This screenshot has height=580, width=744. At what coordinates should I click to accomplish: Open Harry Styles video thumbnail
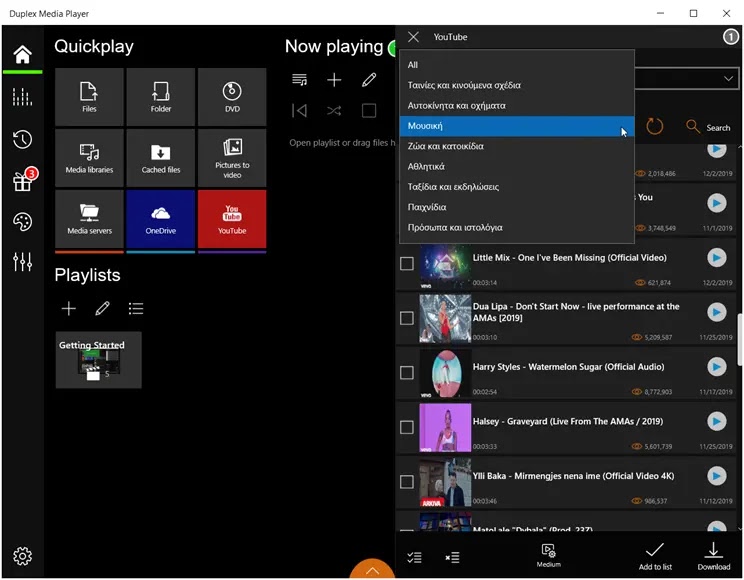(445, 373)
